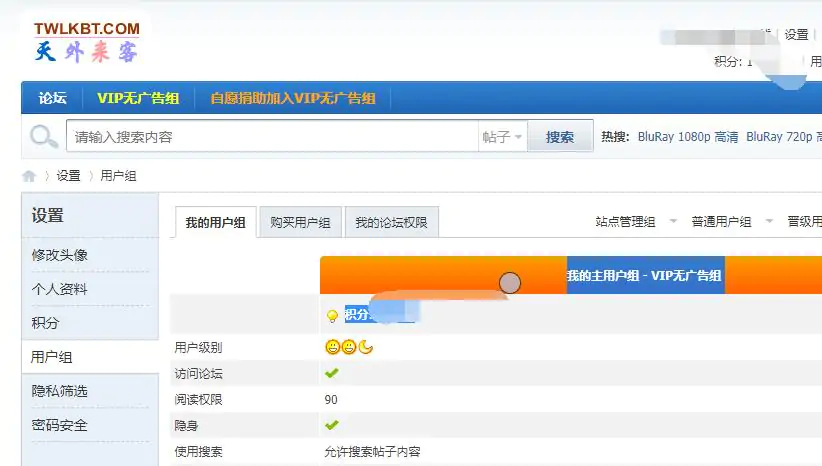Switch to the 我的论坛权限 tab
This screenshot has height=466, width=822.
pos(392,222)
